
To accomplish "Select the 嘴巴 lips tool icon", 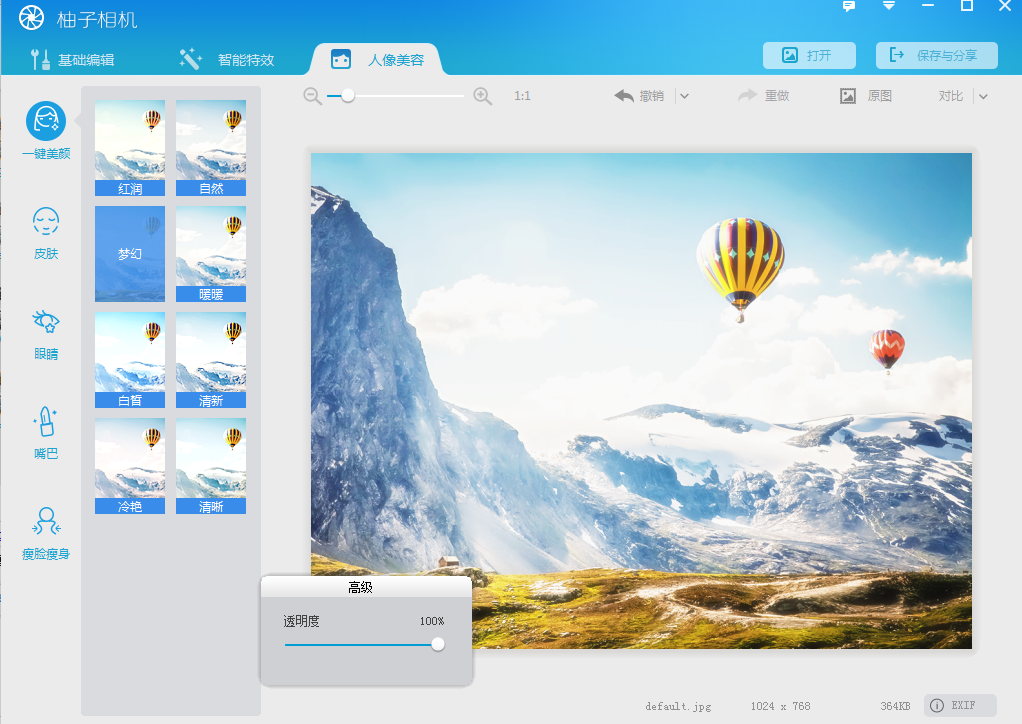I will point(46,422).
